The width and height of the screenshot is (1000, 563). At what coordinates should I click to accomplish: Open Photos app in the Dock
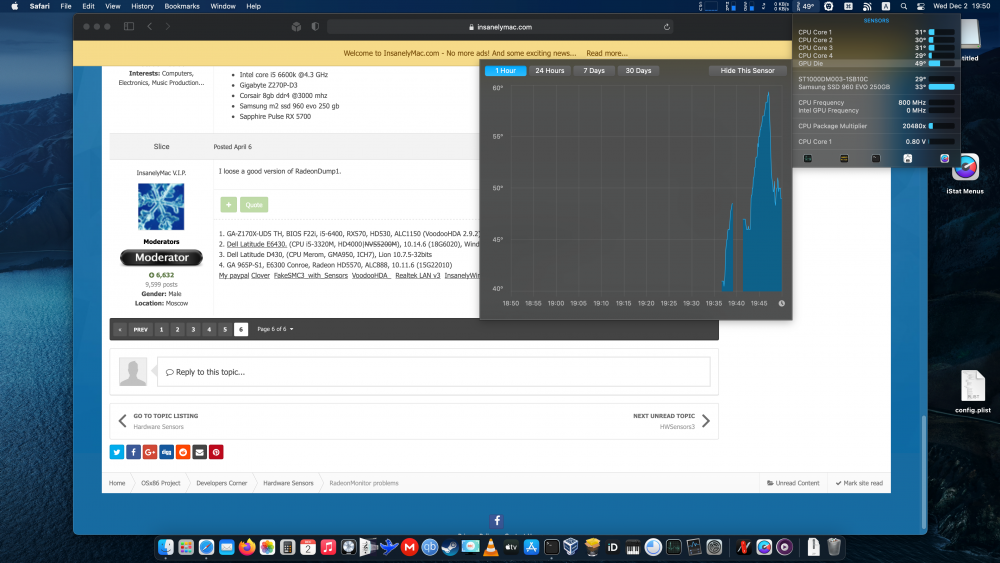pyautogui.click(x=267, y=547)
